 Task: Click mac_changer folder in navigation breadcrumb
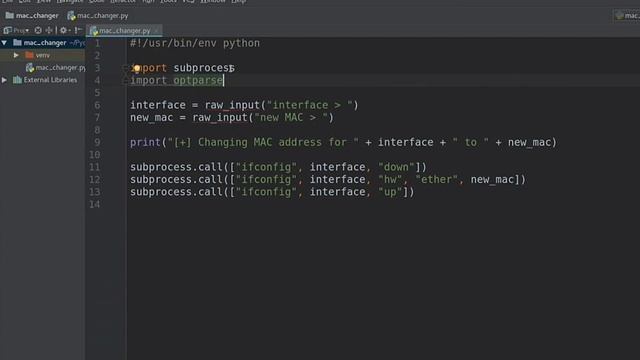coord(32,16)
